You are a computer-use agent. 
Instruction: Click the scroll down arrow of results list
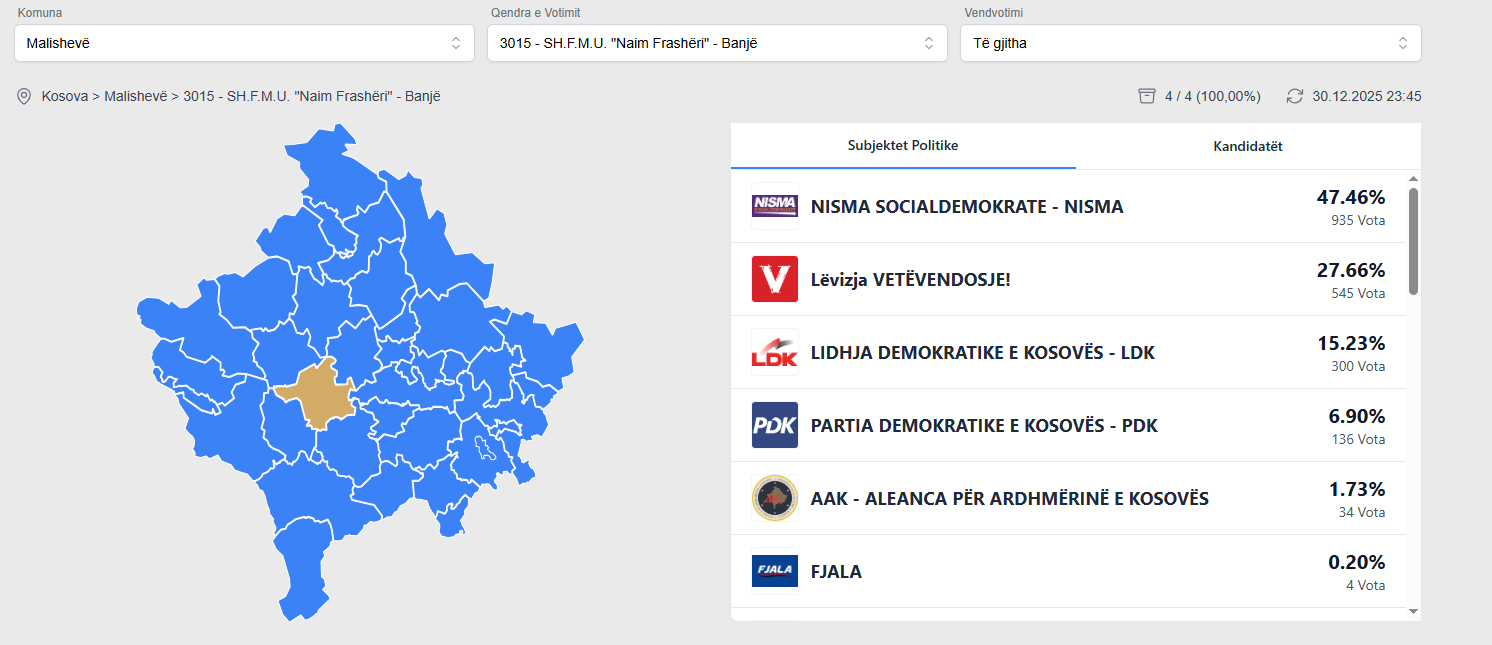(1413, 610)
